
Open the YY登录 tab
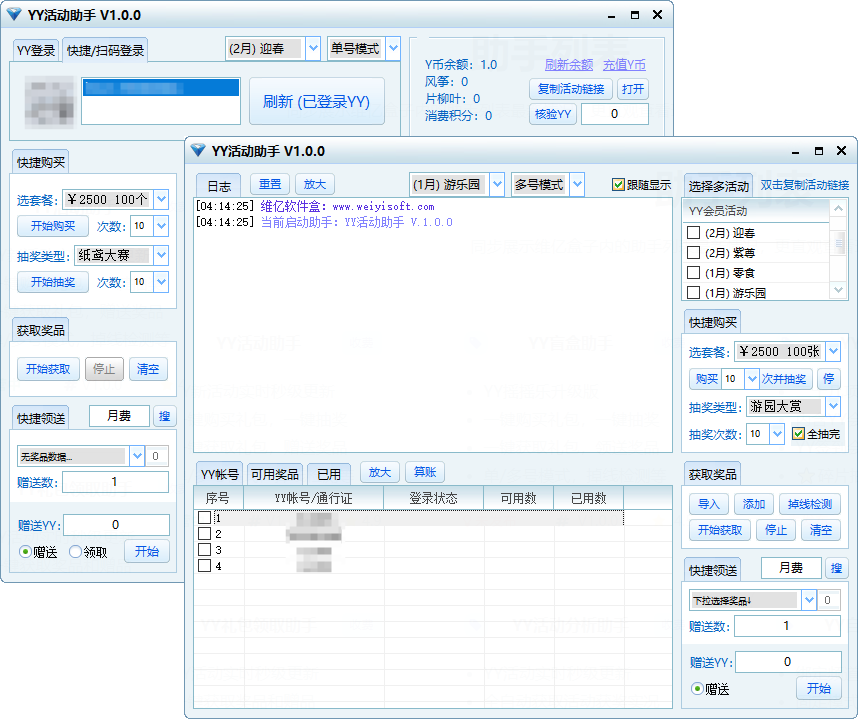pos(36,50)
